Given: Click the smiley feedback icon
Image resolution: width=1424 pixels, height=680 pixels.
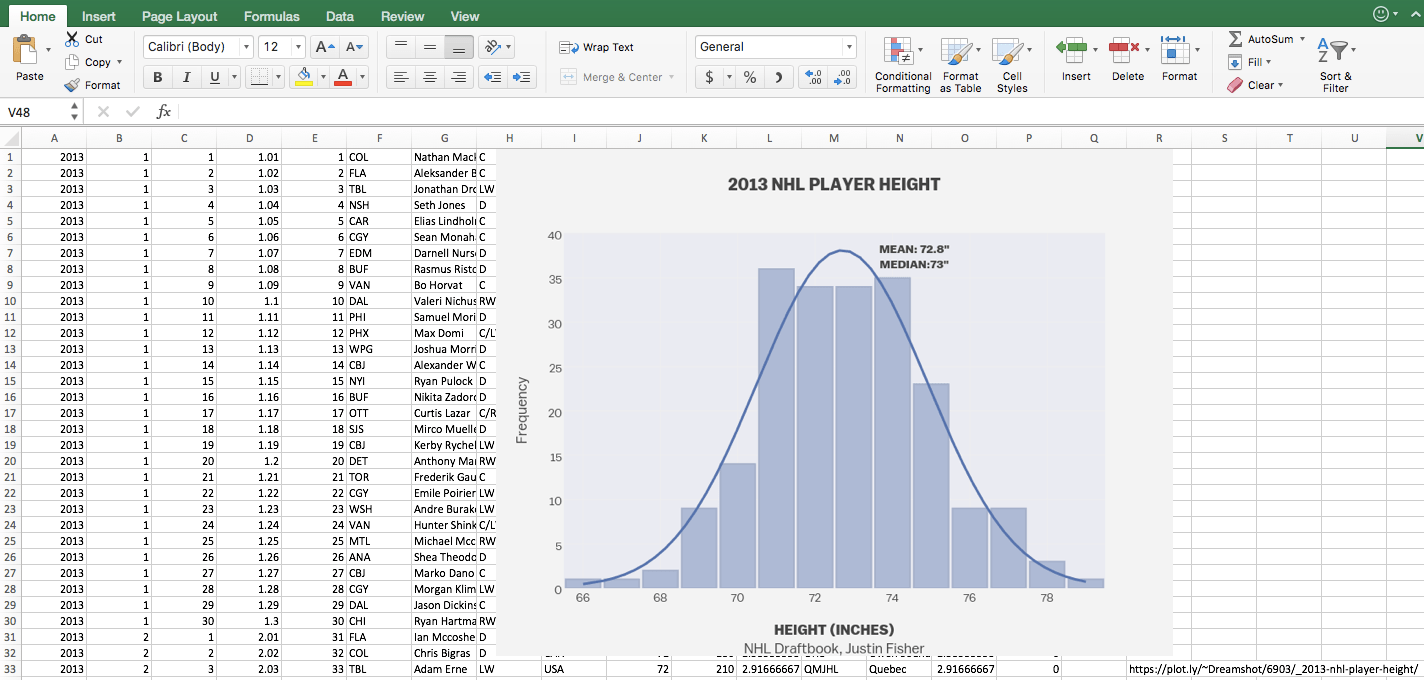Looking at the screenshot, I should [1383, 14].
